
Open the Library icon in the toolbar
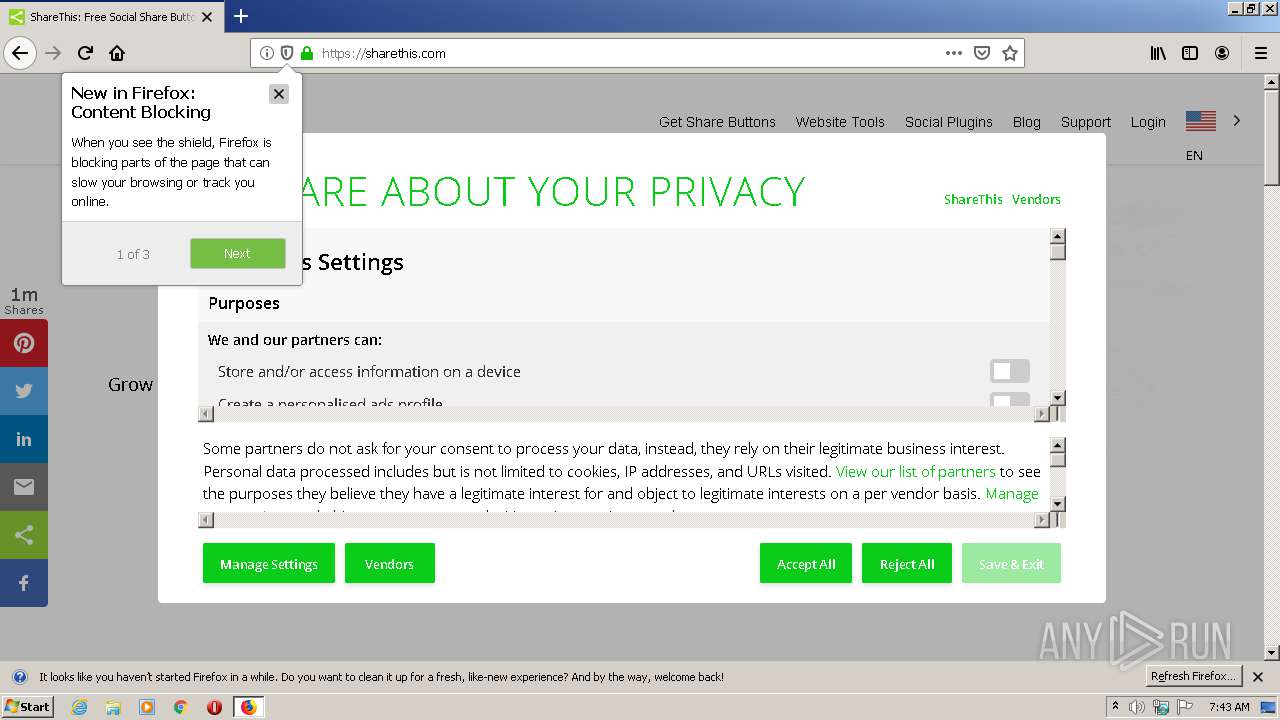[x=1158, y=53]
